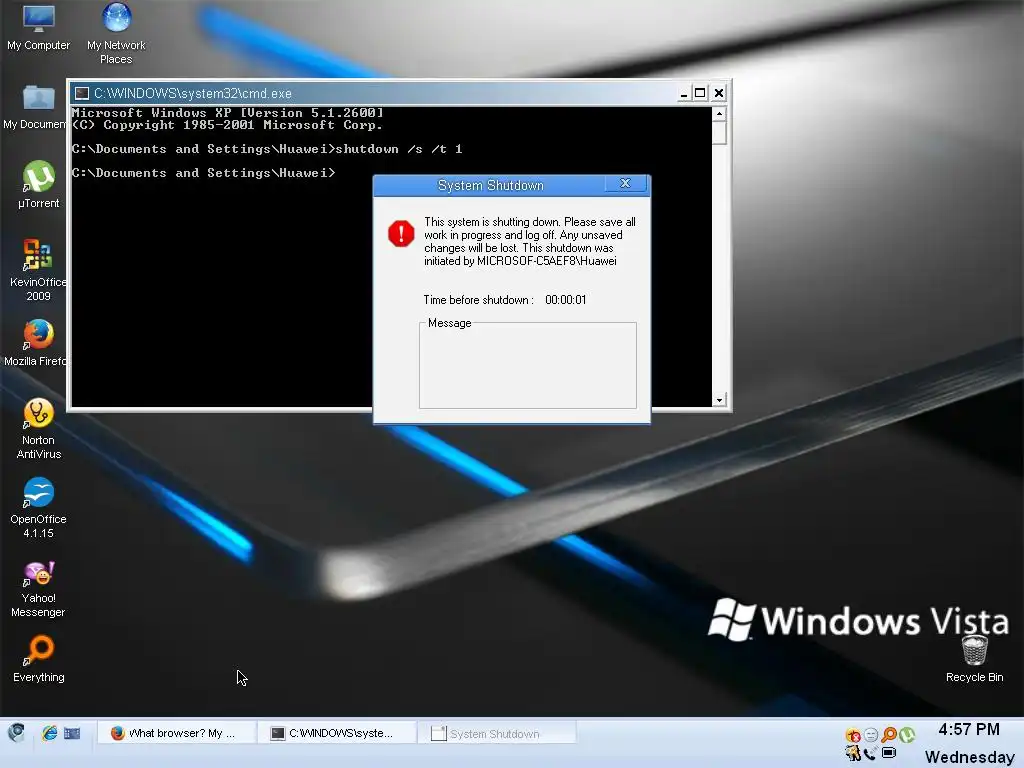Click cmd scrollbar down arrow
1024x768 pixels.
click(719, 400)
